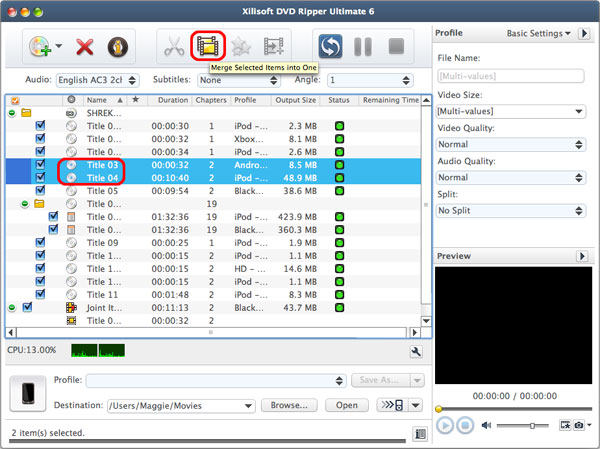The height and width of the screenshot is (449, 600).
Task: Open the Video Quality Normal dropdown
Action: pyautogui.click(x=510, y=144)
